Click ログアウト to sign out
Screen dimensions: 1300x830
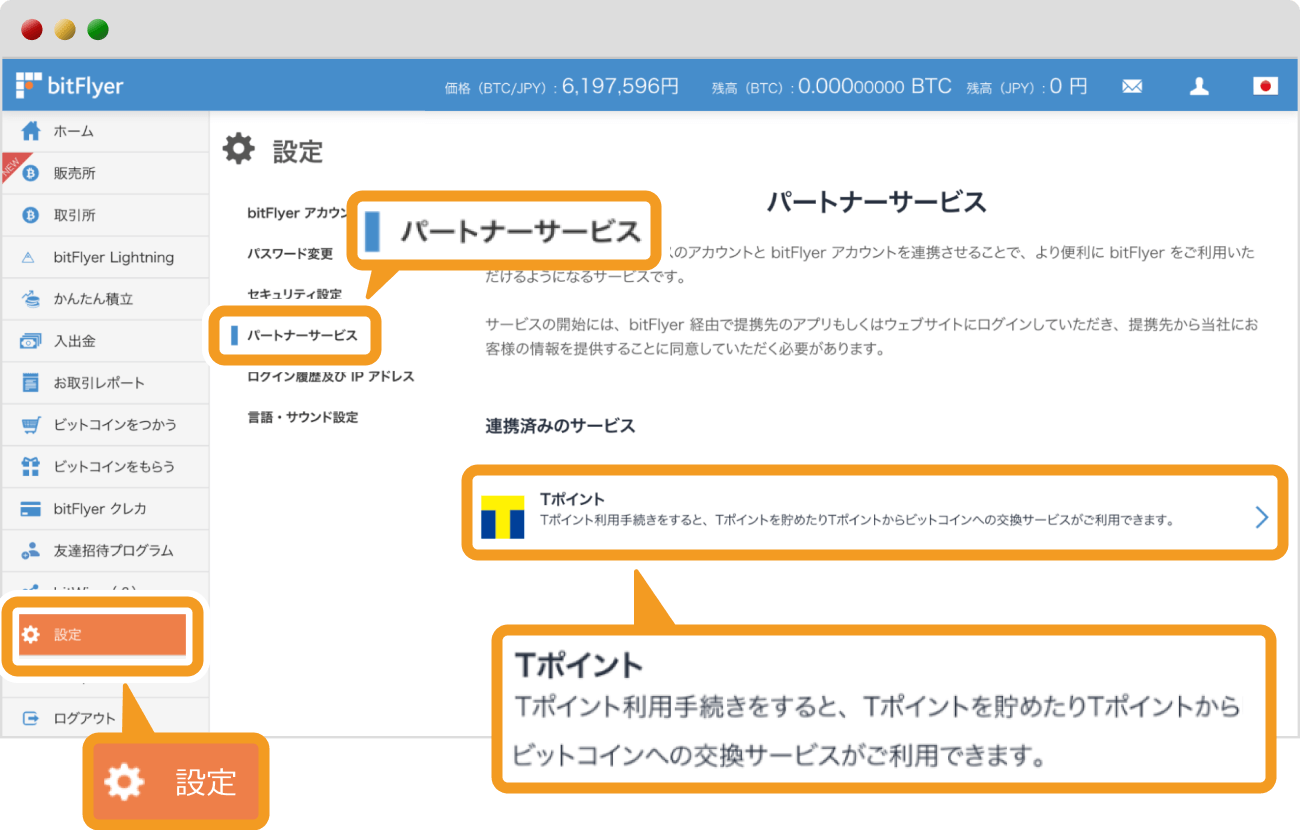coord(84,718)
